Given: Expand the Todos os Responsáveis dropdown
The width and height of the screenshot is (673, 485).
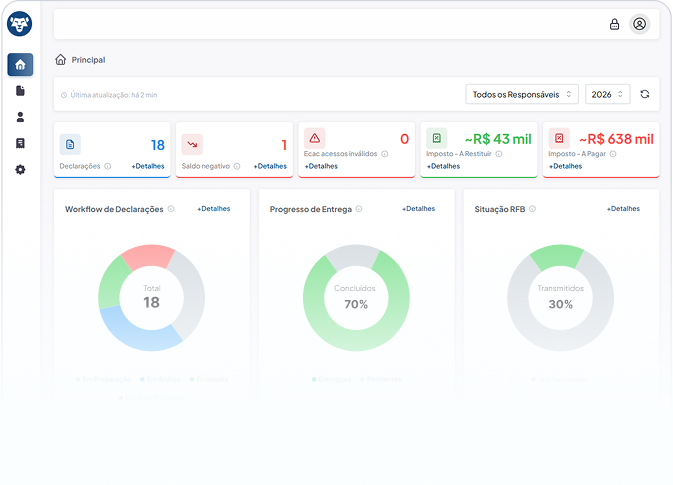Looking at the screenshot, I should (x=522, y=94).
